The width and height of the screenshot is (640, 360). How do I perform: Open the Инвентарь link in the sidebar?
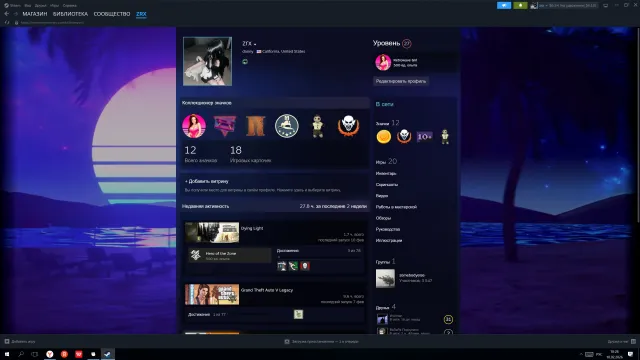(386, 173)
